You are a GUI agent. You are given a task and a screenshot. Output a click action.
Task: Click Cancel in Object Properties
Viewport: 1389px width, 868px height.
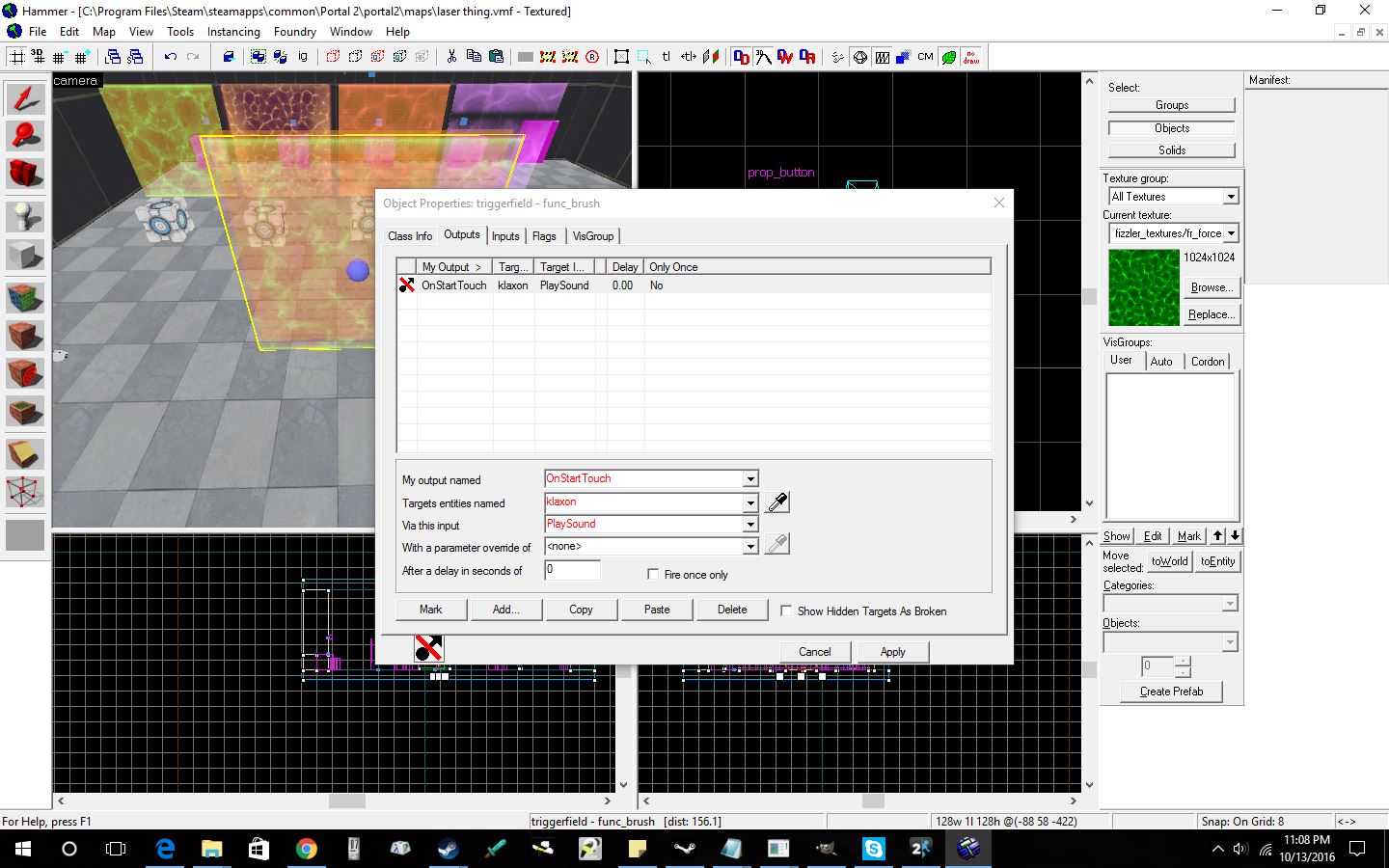click(x=815, y=652)
